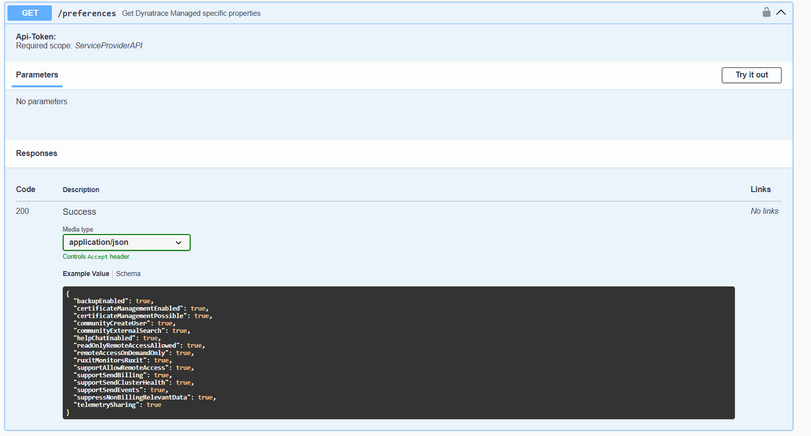Open the application/json media type dropdown
The width and height of the screenshot is (811, 436).
[126, 242]
